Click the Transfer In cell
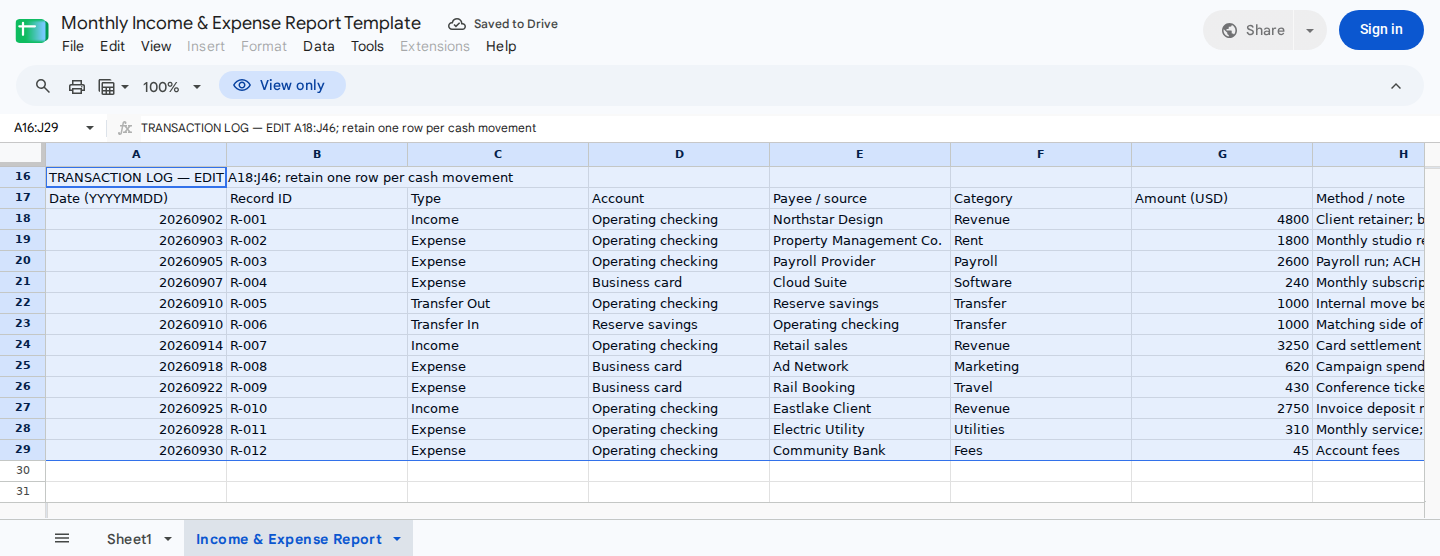The width and height of the screenshot is (1440, 556). coord(498,324)
